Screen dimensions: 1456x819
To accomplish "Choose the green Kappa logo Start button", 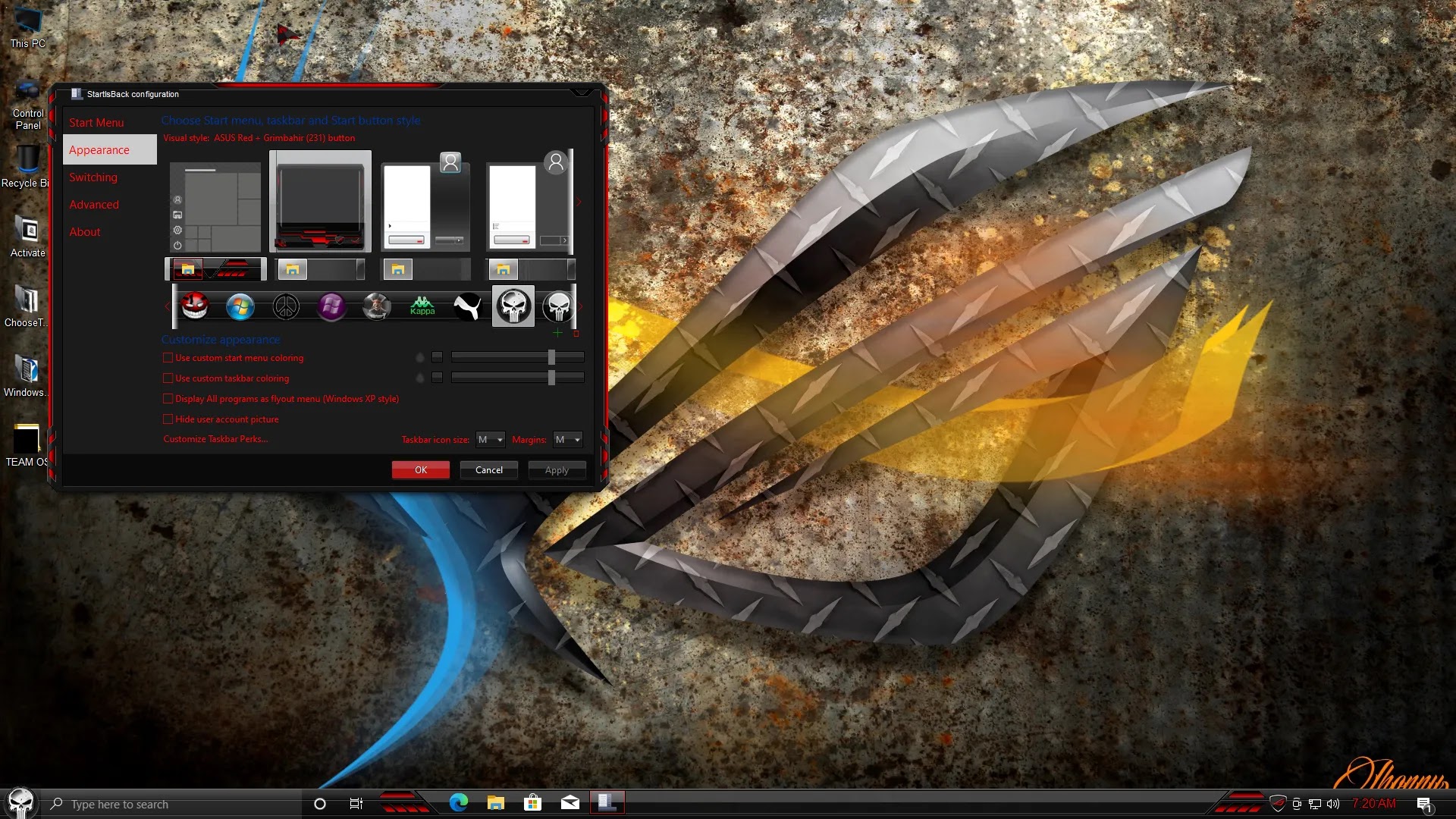I will [x=422, y=306].
